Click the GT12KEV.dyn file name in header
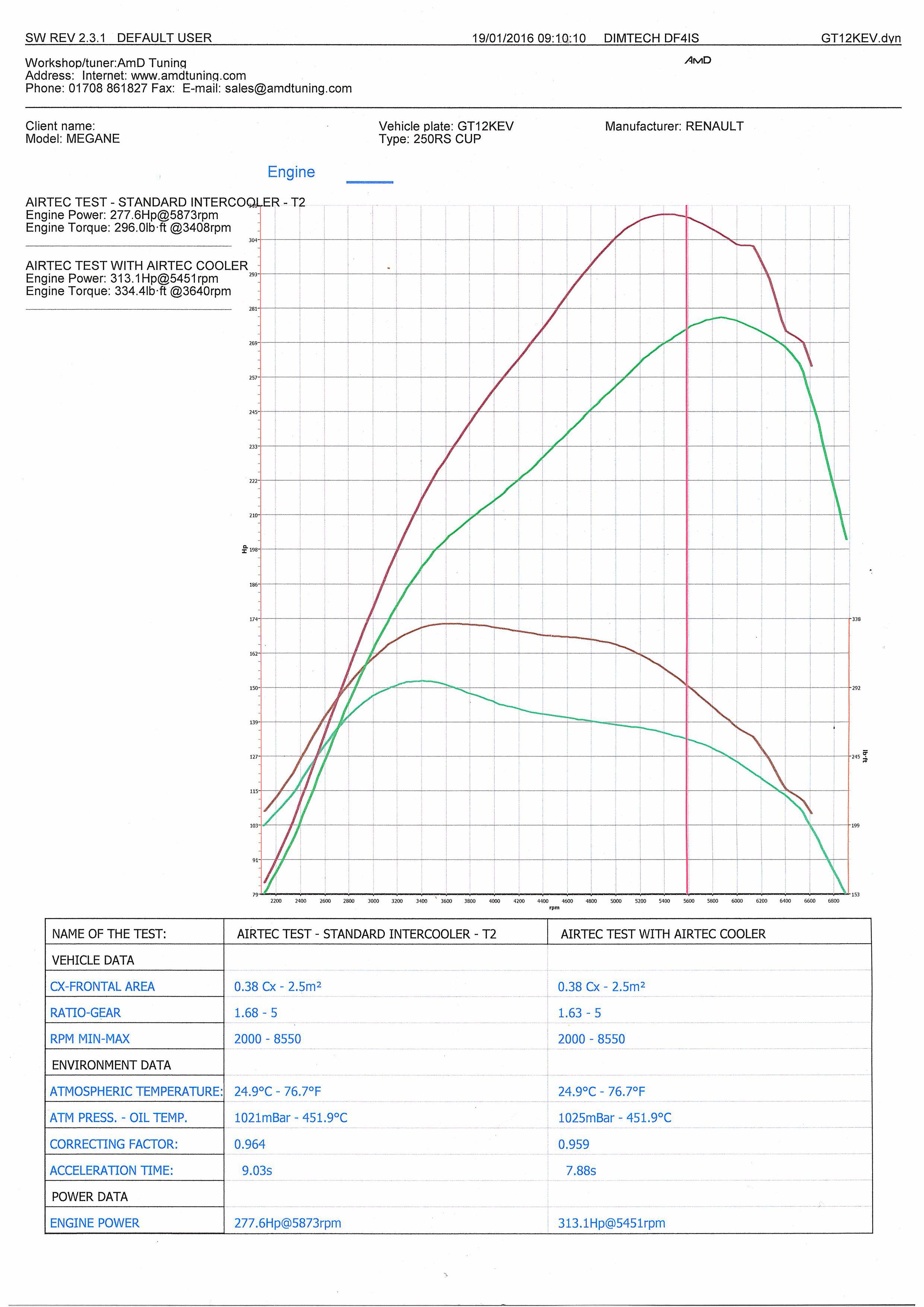924x1307 pixels. point(860,38)
